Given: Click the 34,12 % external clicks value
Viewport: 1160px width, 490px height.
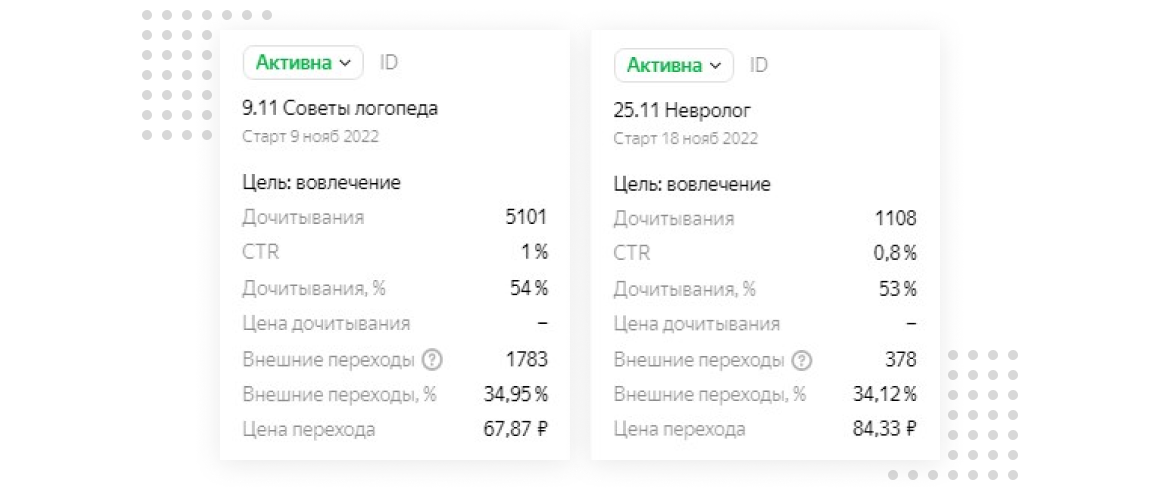Looking at the screenshot, I should (885, 394).
